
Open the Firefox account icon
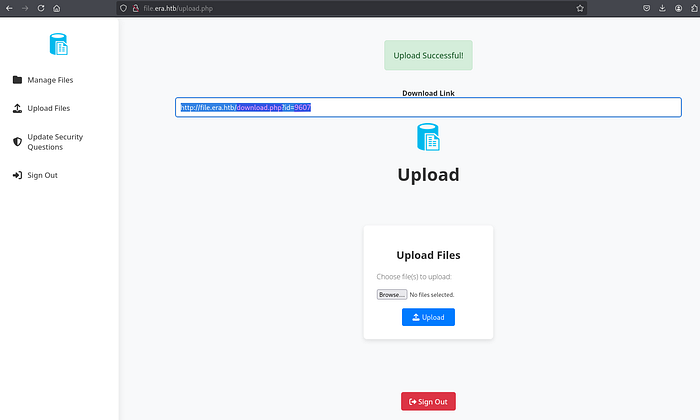[x=679, y=8]
